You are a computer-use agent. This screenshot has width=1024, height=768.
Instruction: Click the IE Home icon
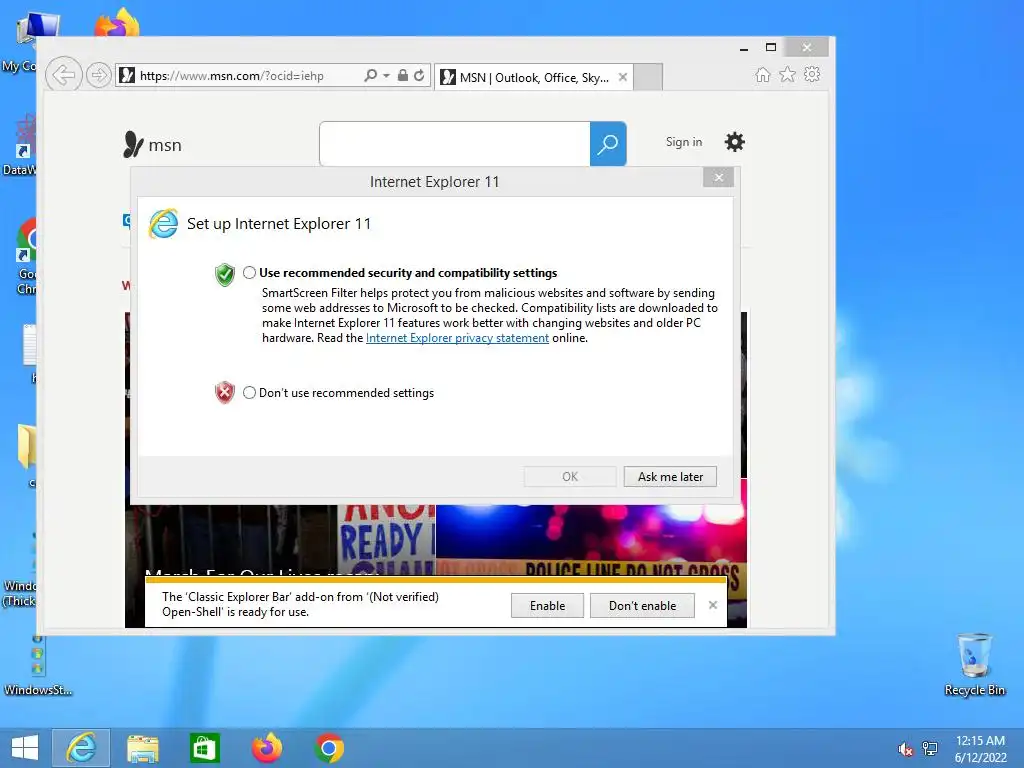tap(763, 74)
